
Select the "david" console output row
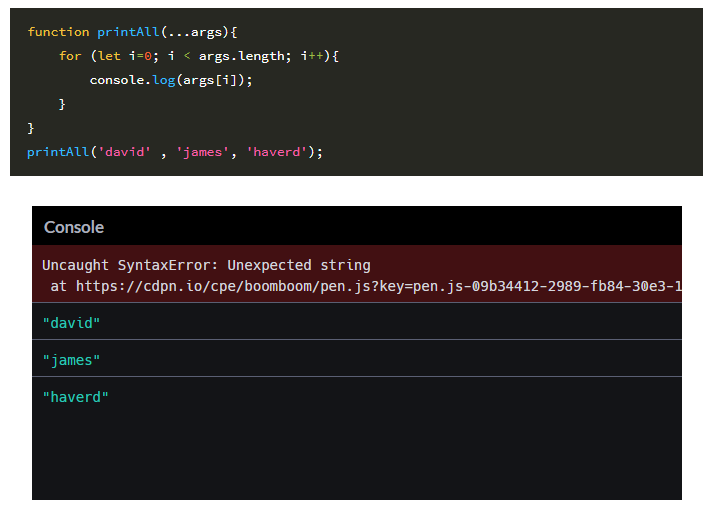click(x=357, y=322)
